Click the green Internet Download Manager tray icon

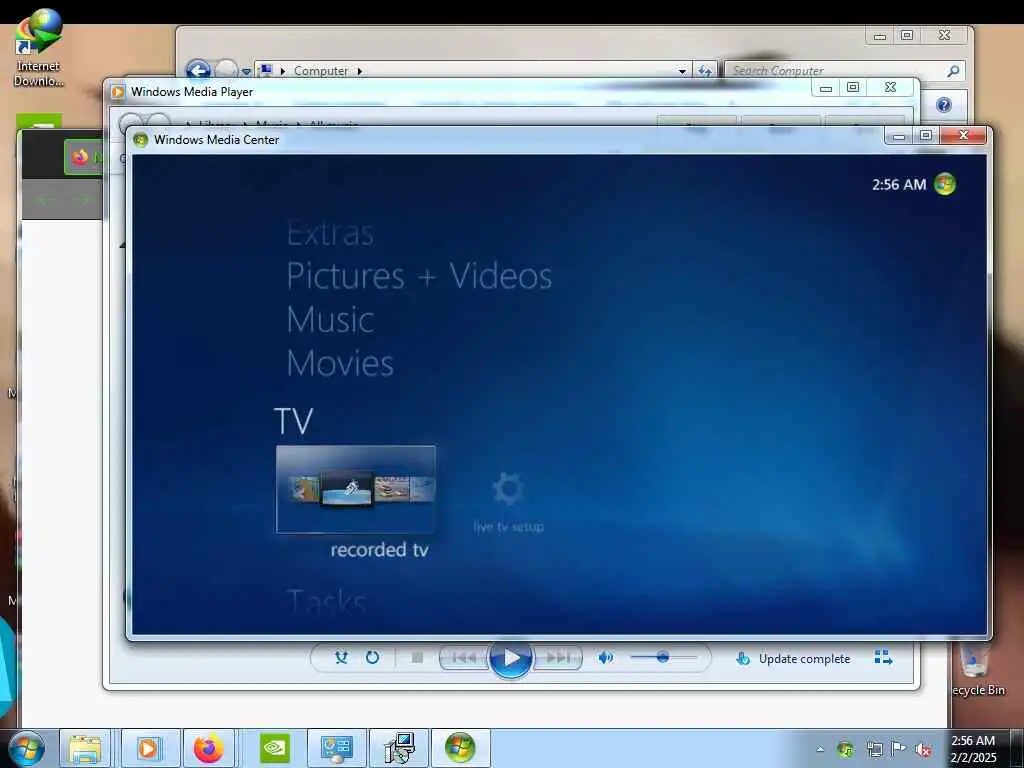(846, 750)
